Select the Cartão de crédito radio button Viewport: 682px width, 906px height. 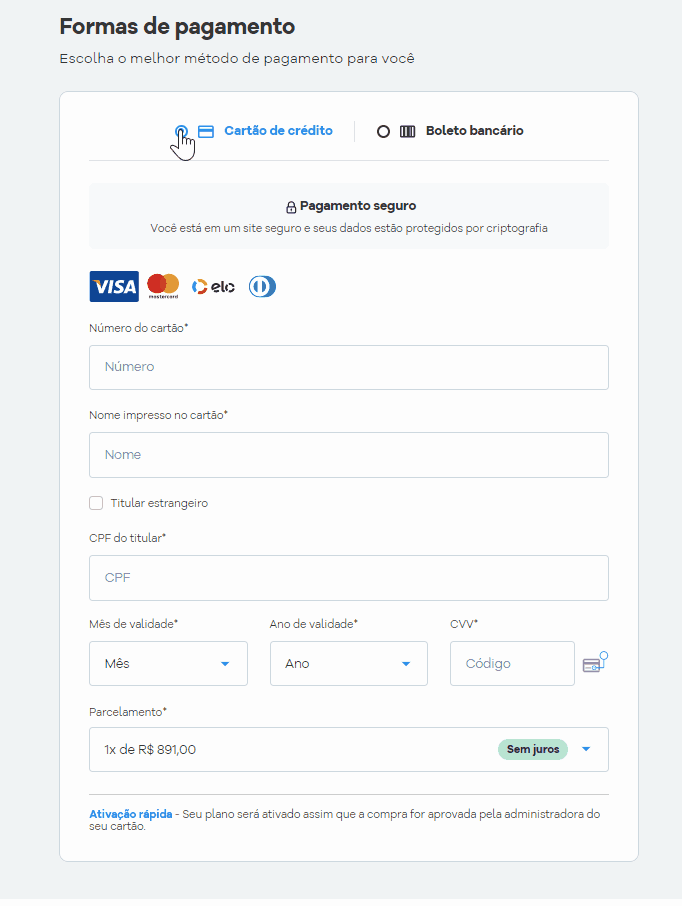pyautogui.click(x=181, y=131)
